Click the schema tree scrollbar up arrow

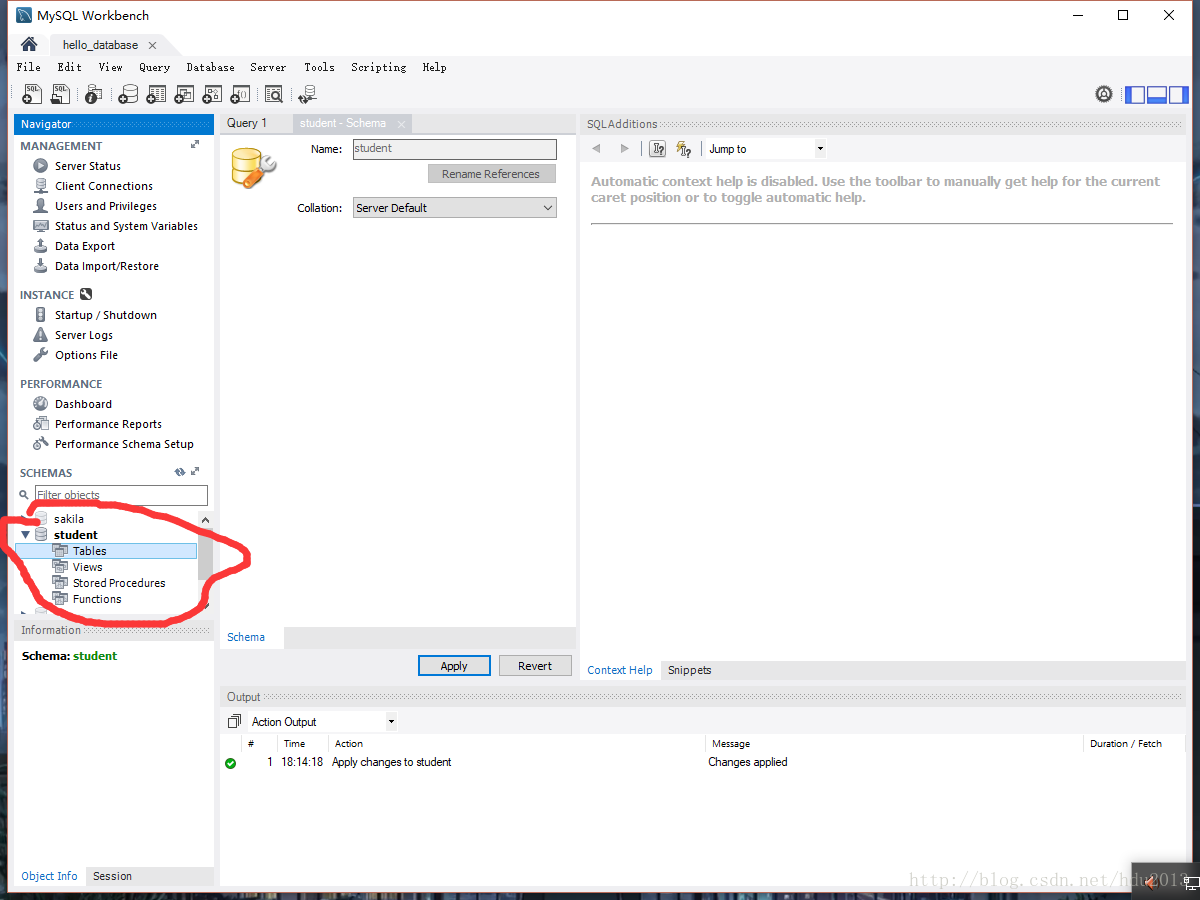tap(206, 520)
